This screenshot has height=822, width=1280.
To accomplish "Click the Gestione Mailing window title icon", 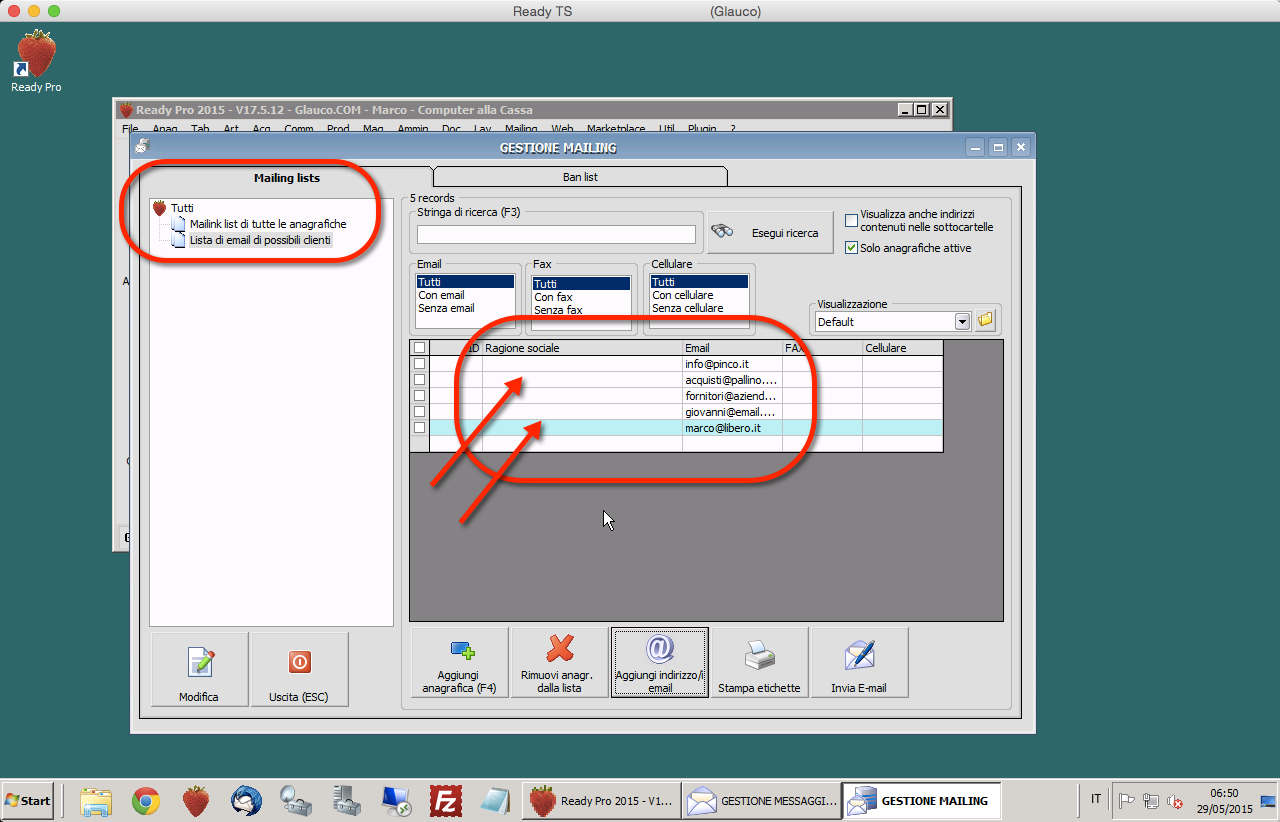I will [x=143, y=147].
